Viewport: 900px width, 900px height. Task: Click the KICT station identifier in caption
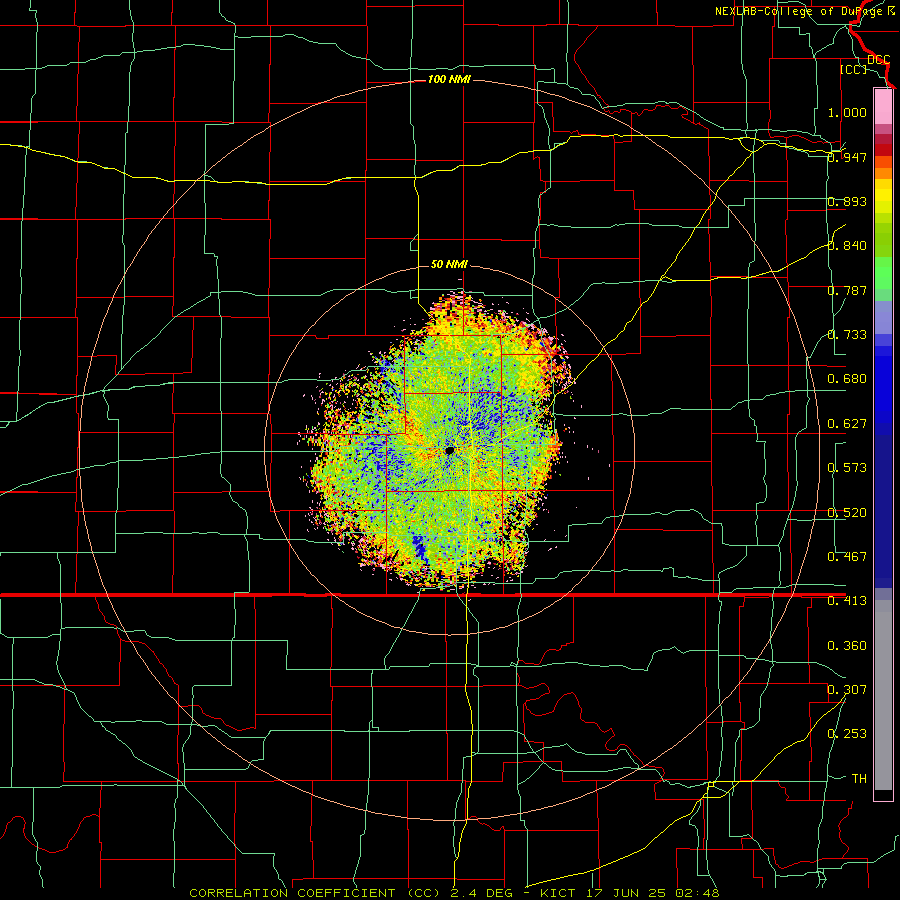(x=558, y=894)
